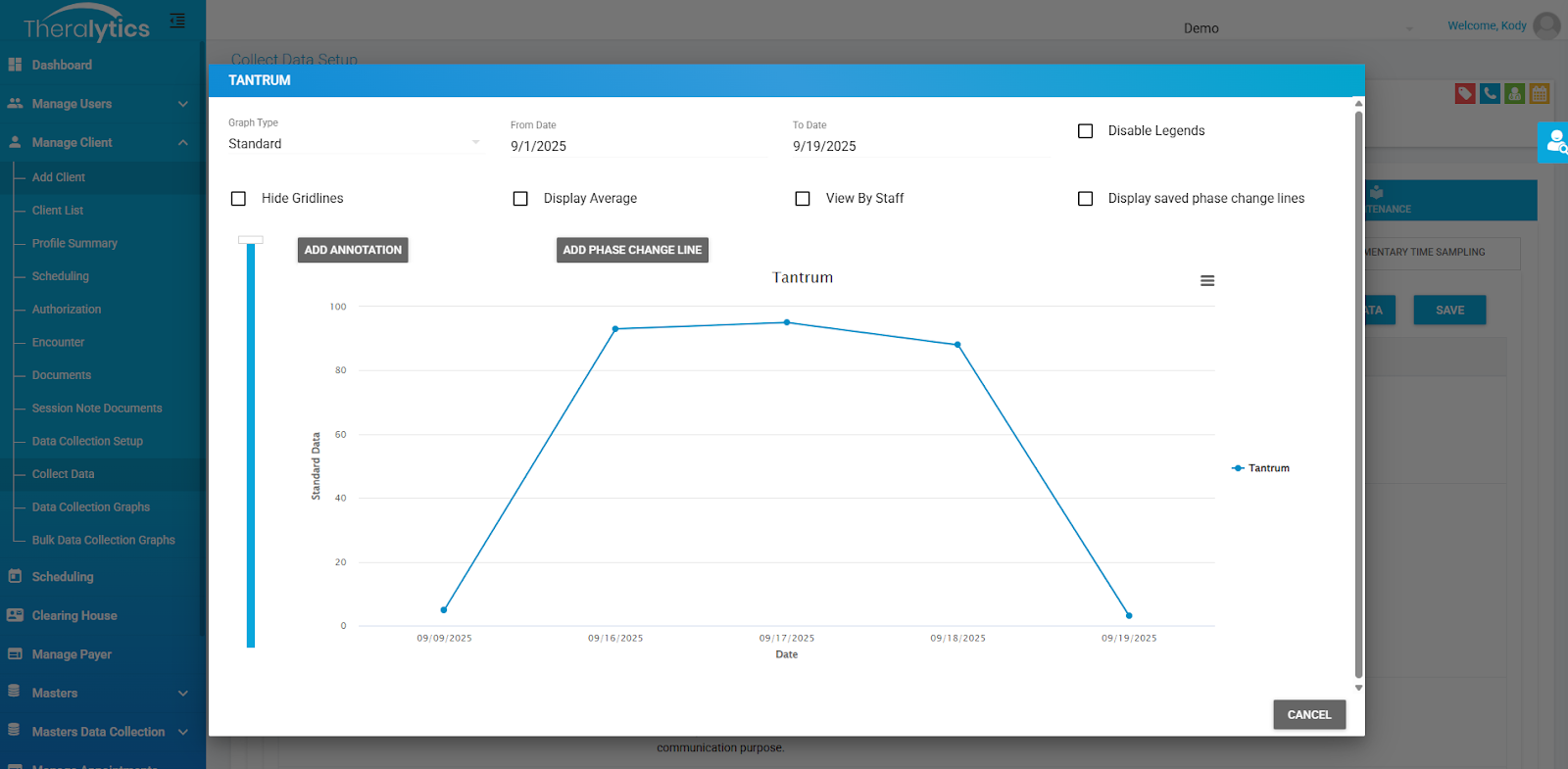
Task: Click the Clearing House icon
Action: tap(15, 615)
